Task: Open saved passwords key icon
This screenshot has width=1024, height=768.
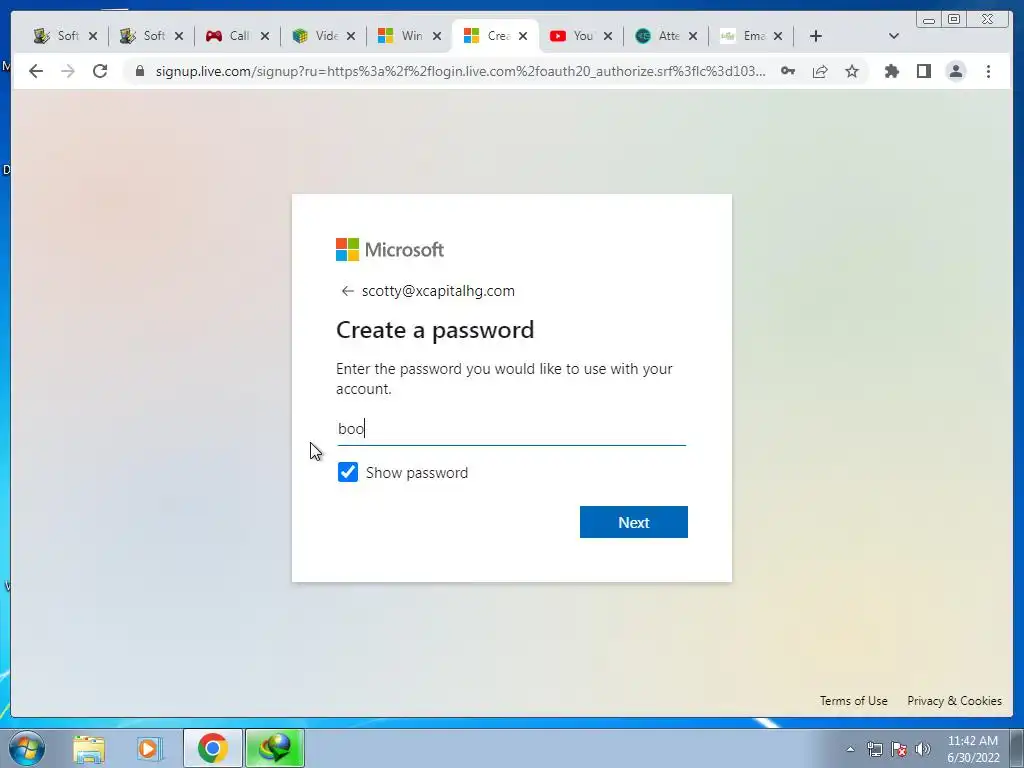Action: [788, 71]
